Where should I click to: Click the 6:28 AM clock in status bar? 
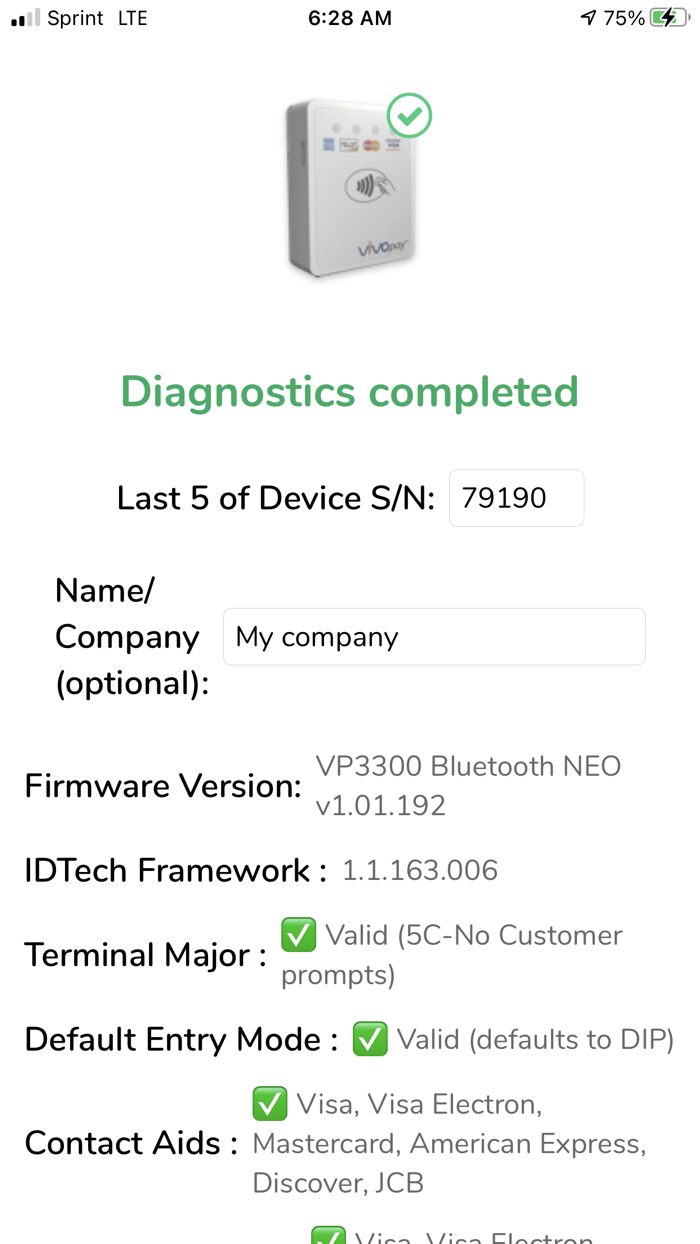coord(349,16)
